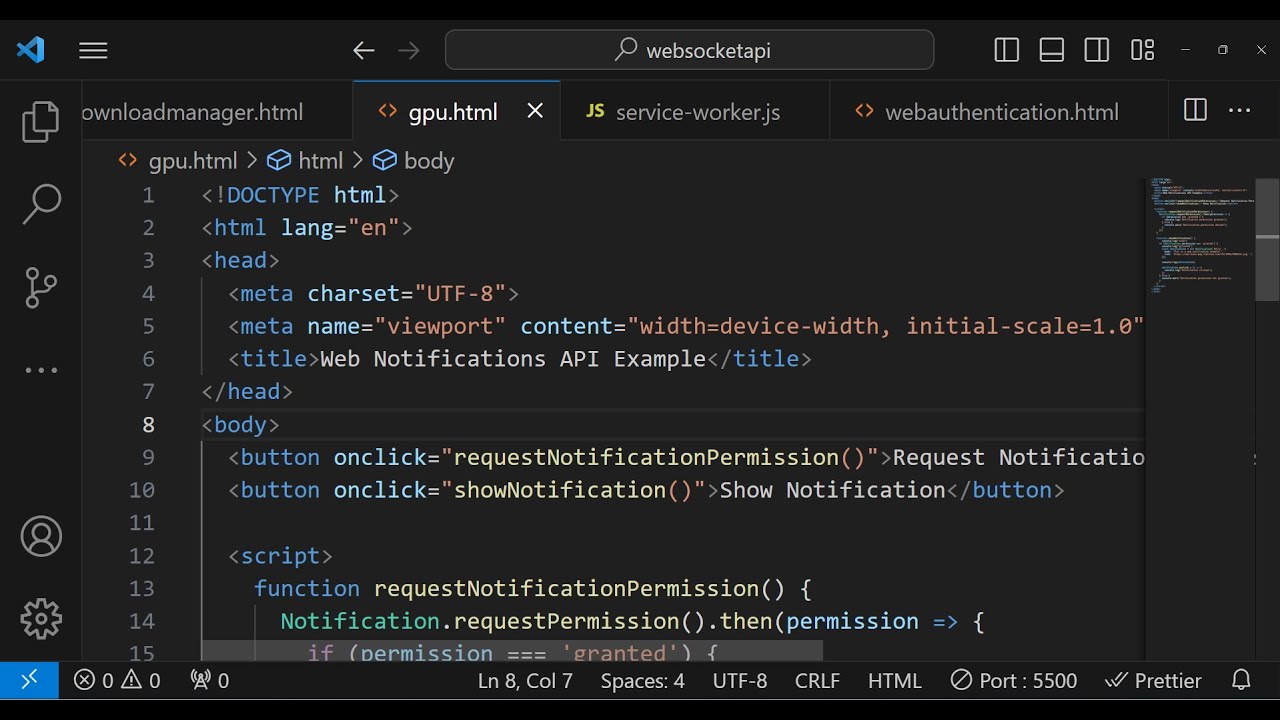Image resolution: width=1280 pixels, height=720 pixels.
Task: Click the split editor right icon
Action: pos(1195,111)
